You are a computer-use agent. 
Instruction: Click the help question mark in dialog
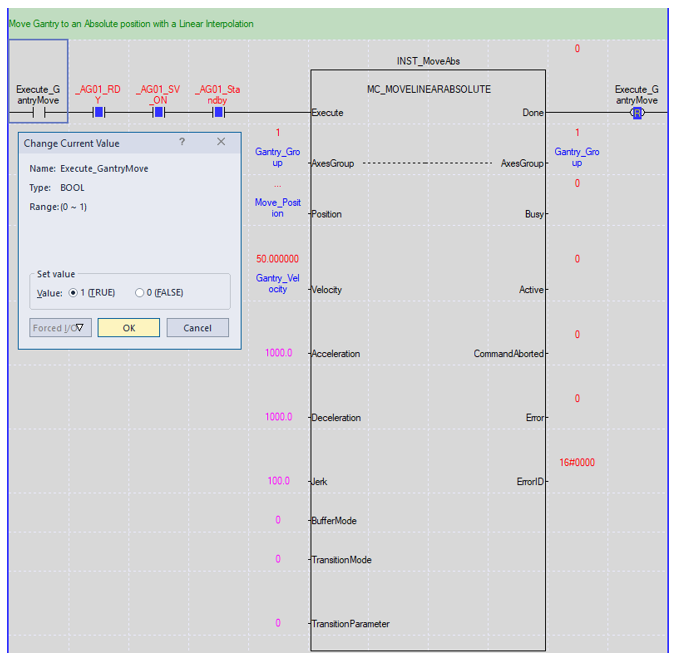[x=182, y=142]
